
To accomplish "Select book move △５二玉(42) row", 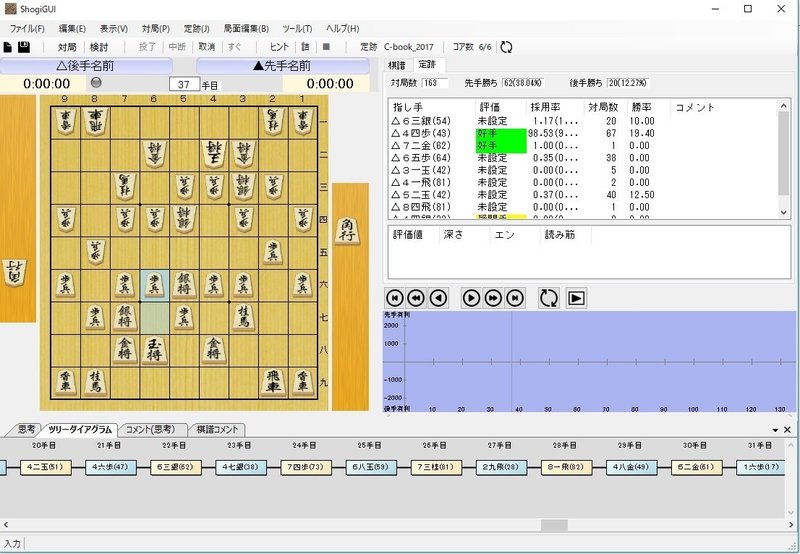I will tap(583, 194).
